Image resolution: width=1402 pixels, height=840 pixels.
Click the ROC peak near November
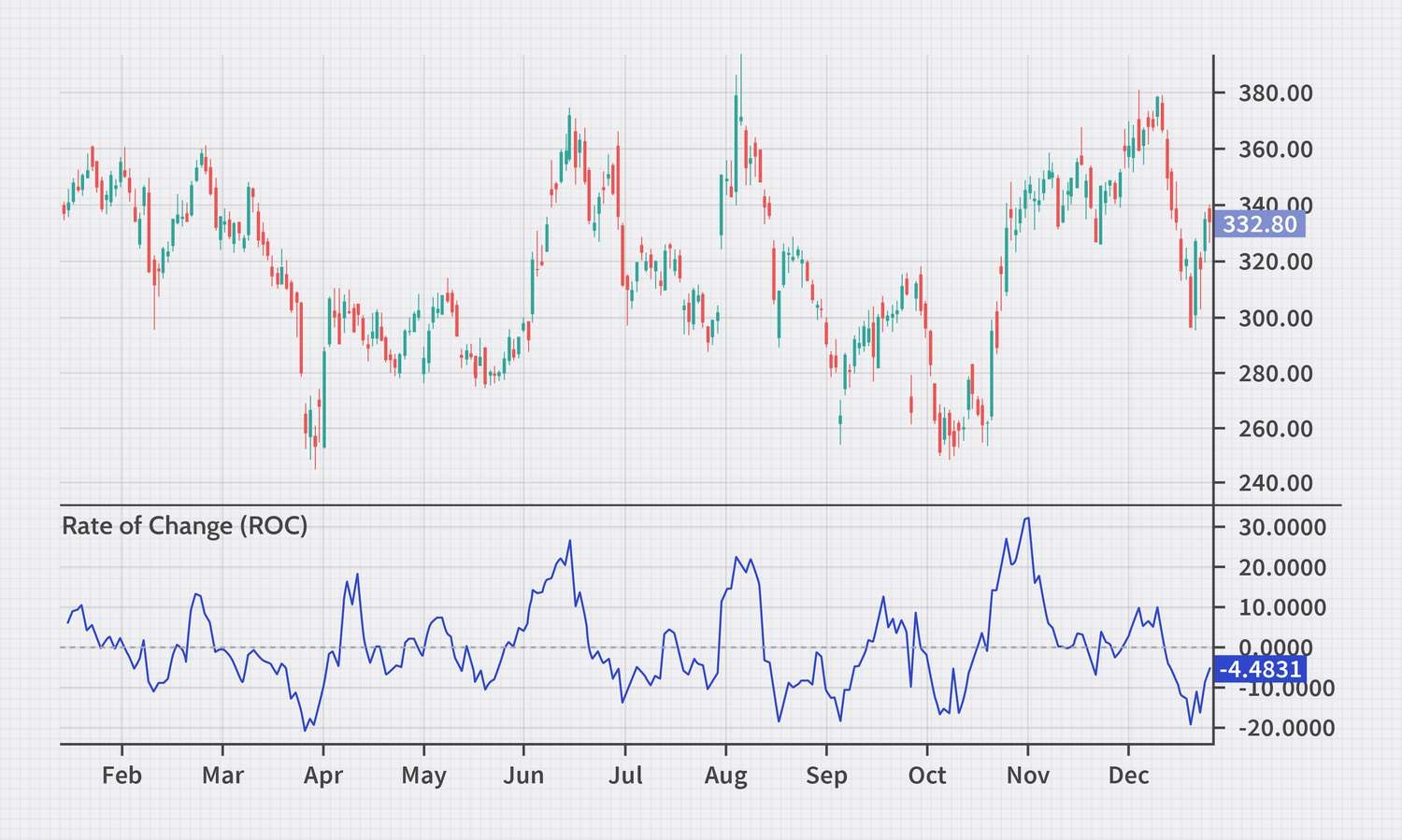tap(1028, 519)
